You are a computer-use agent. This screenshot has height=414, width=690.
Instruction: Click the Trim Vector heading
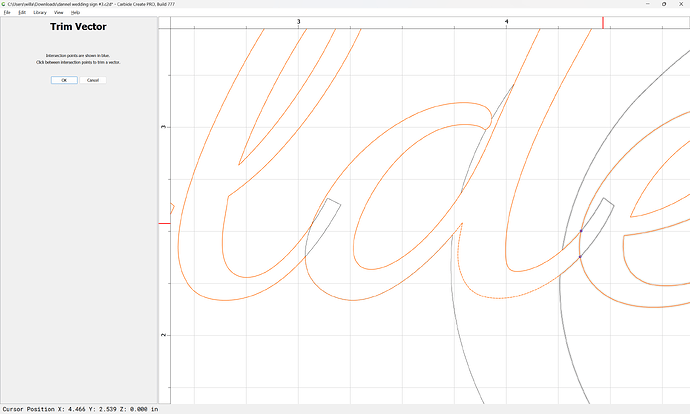point(78,27)
